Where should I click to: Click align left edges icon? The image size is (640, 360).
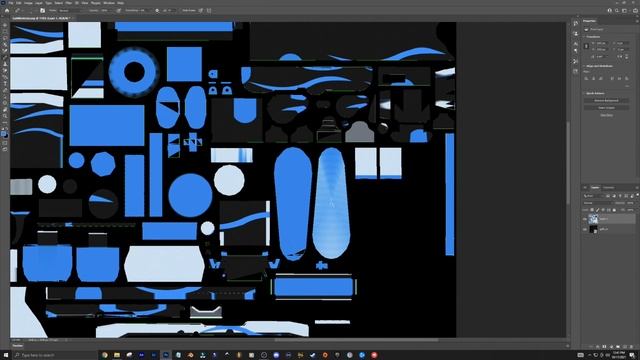(586, 78)
